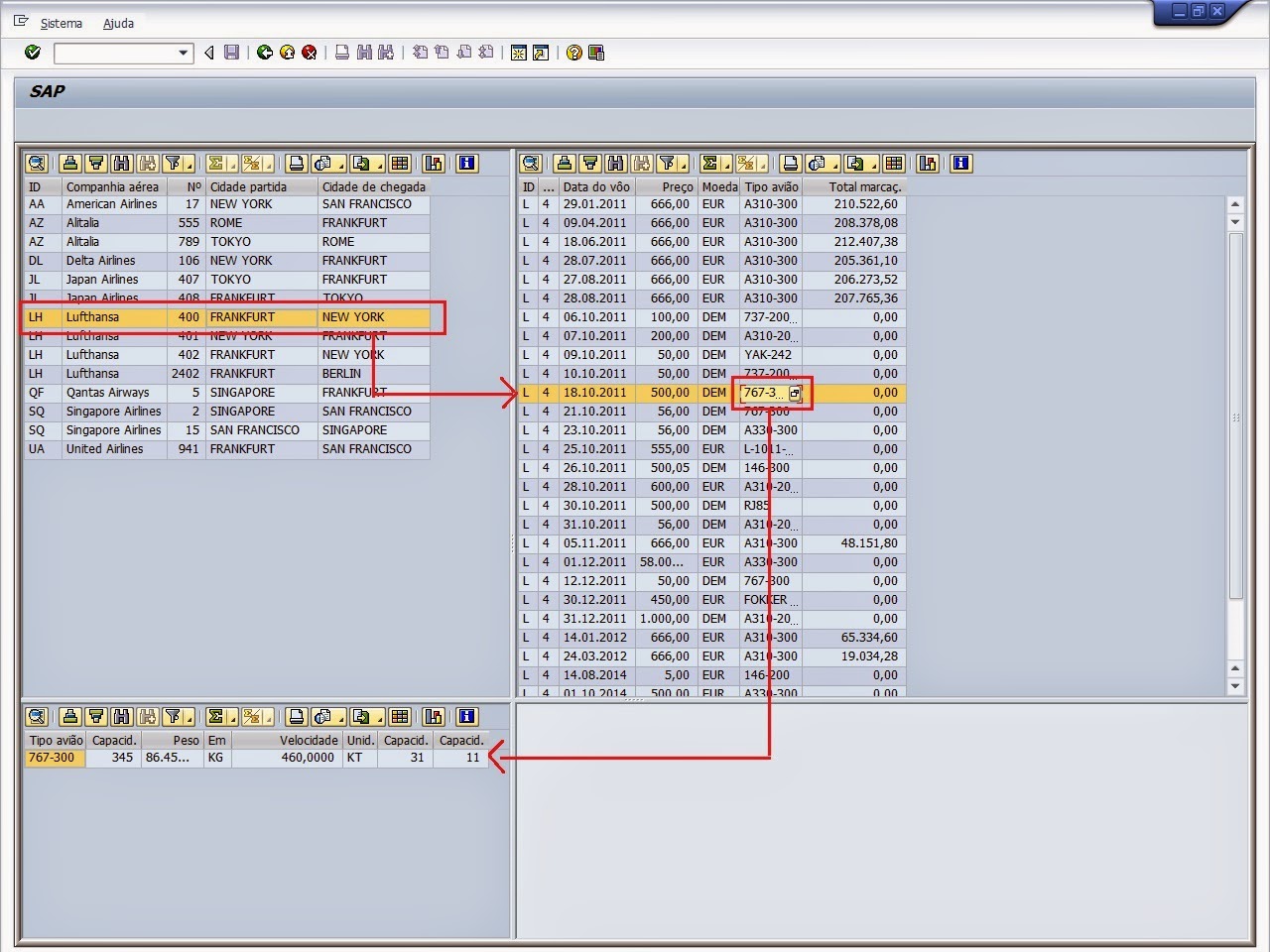1270x952 pixels.
Task: Click the green Continue checkmark
Action: pyautogui.click(x=31, y=53)
